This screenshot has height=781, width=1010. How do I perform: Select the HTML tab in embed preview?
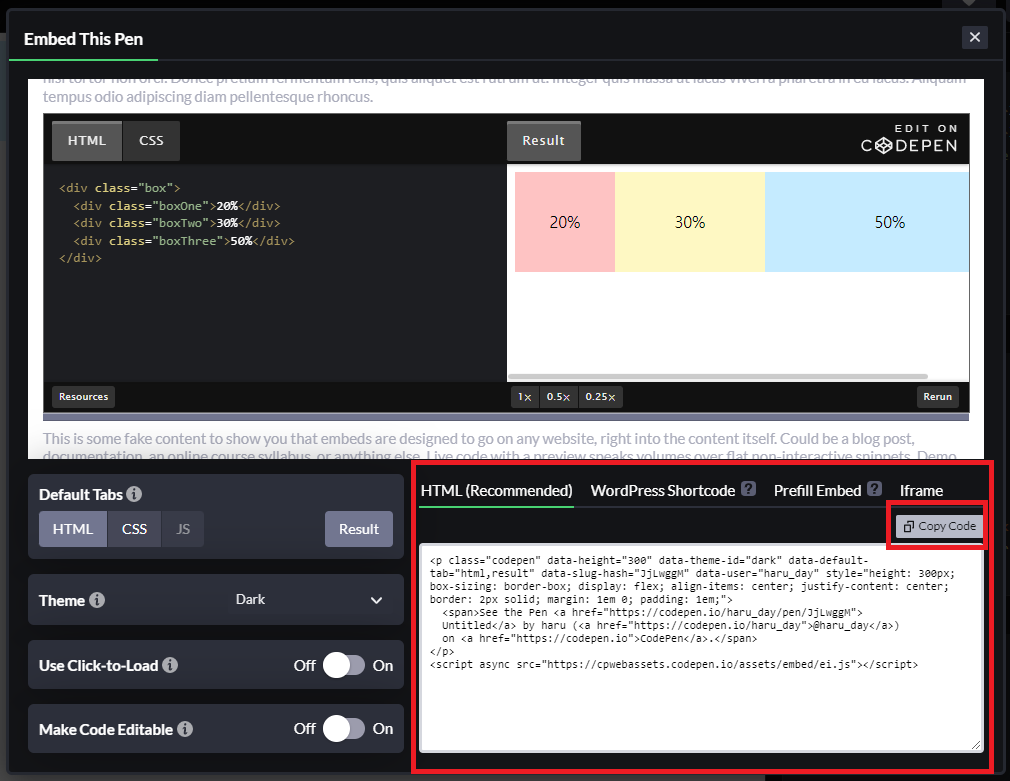(x=87, y=140)
